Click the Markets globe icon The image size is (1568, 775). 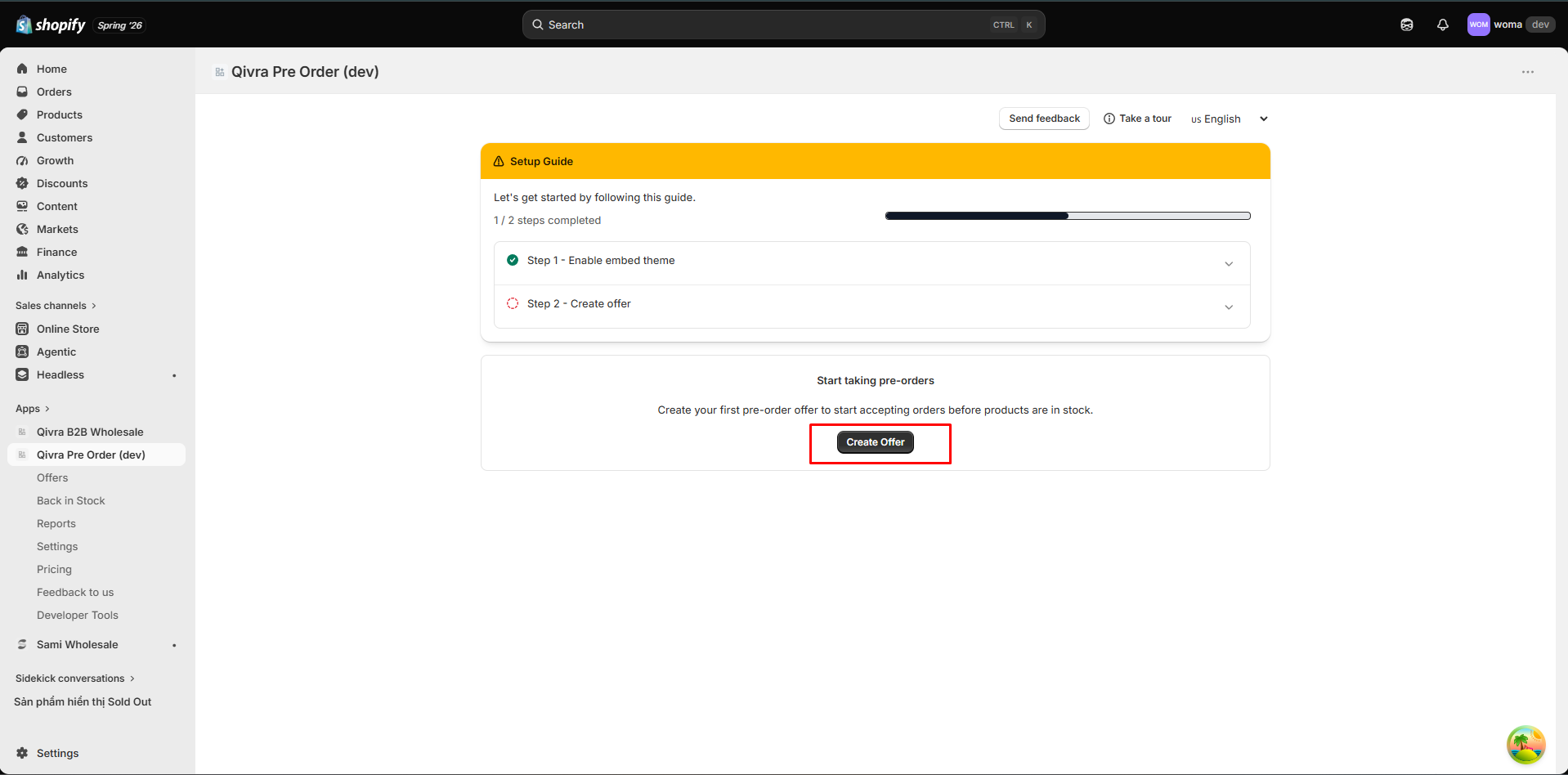click(x=22, y=229)
